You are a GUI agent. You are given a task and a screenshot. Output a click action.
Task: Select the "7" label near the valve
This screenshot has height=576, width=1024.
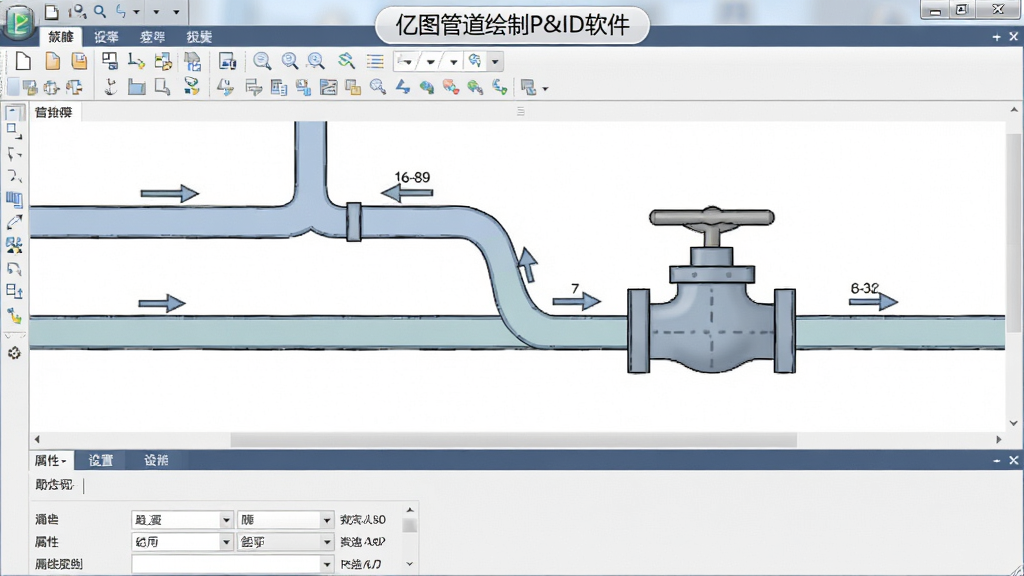[575, 289]
